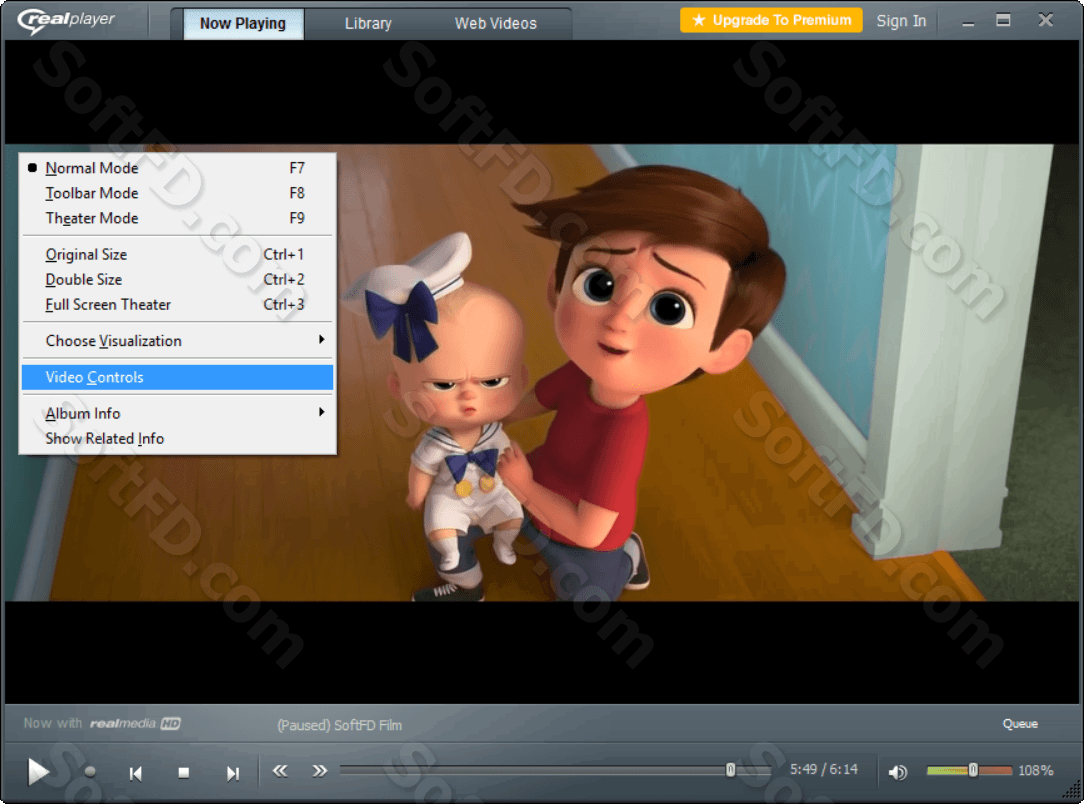Click the paused SoftFD Film title text
The image size is (1084, 804).
click(339, 725)
